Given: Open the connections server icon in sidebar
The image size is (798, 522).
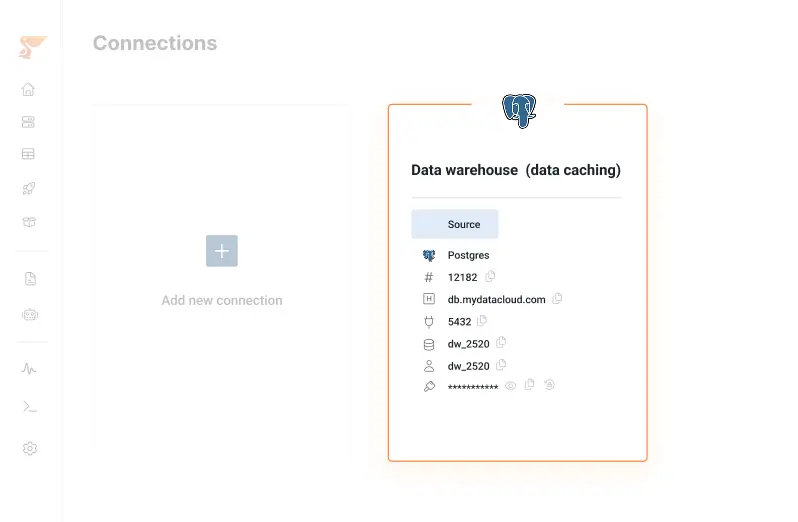Looking at the screenshot, I should coord(28,122).
